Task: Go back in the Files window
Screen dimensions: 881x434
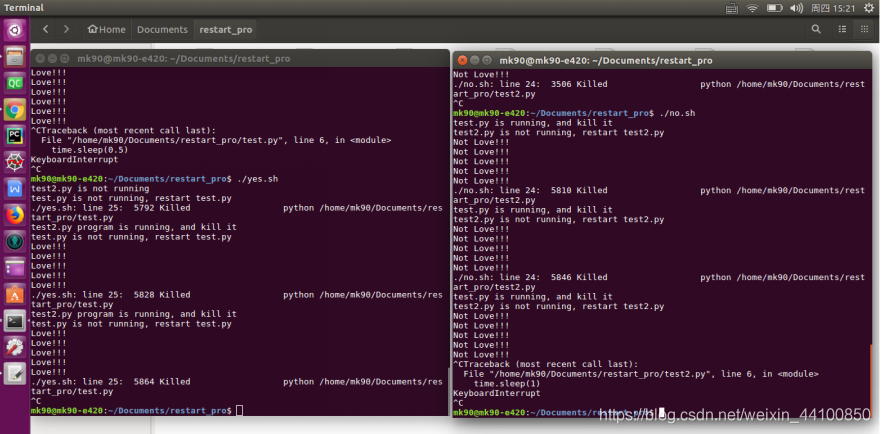Action: [x=46, y=29]
